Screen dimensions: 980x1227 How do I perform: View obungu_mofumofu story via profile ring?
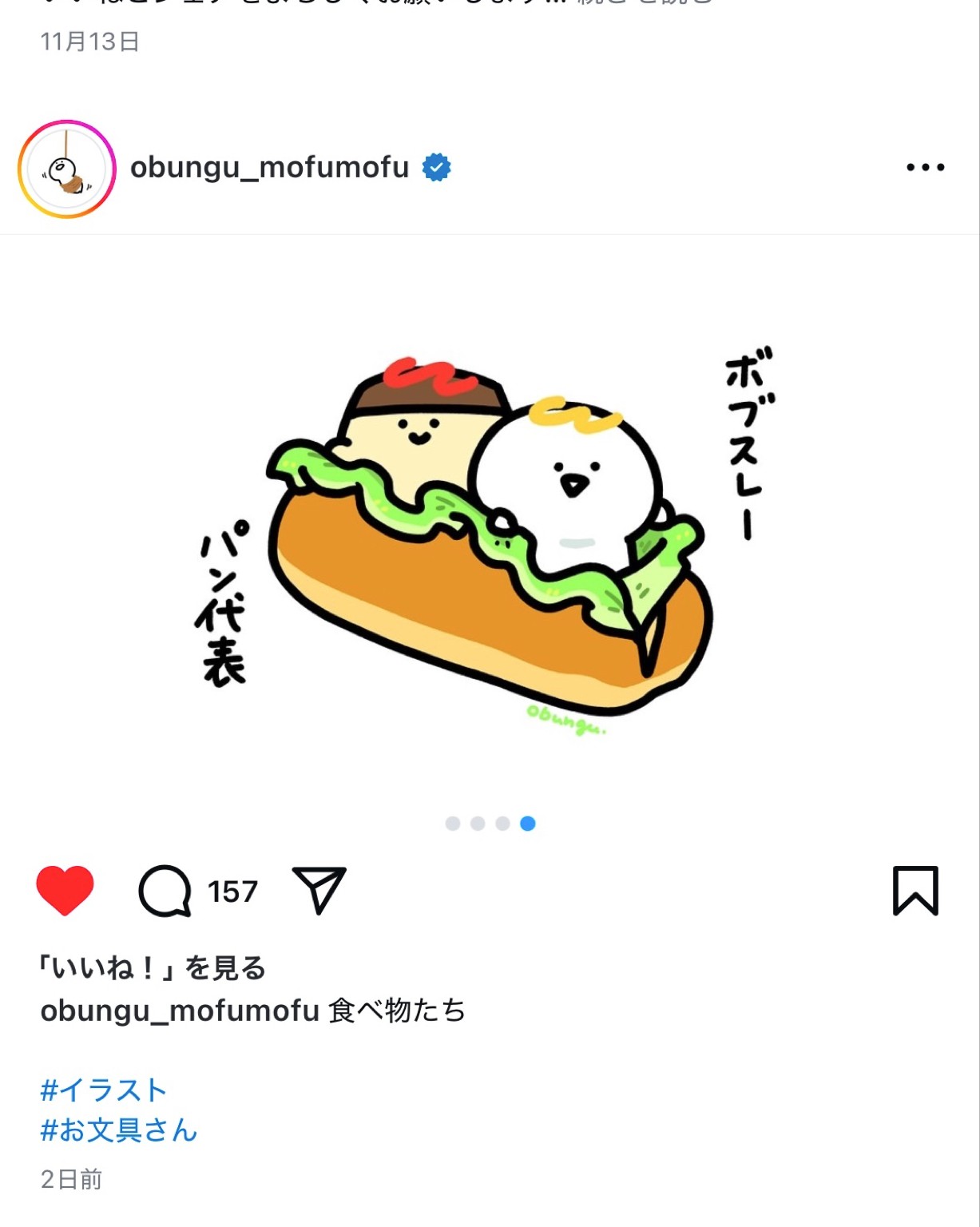(x=67, y=169)
